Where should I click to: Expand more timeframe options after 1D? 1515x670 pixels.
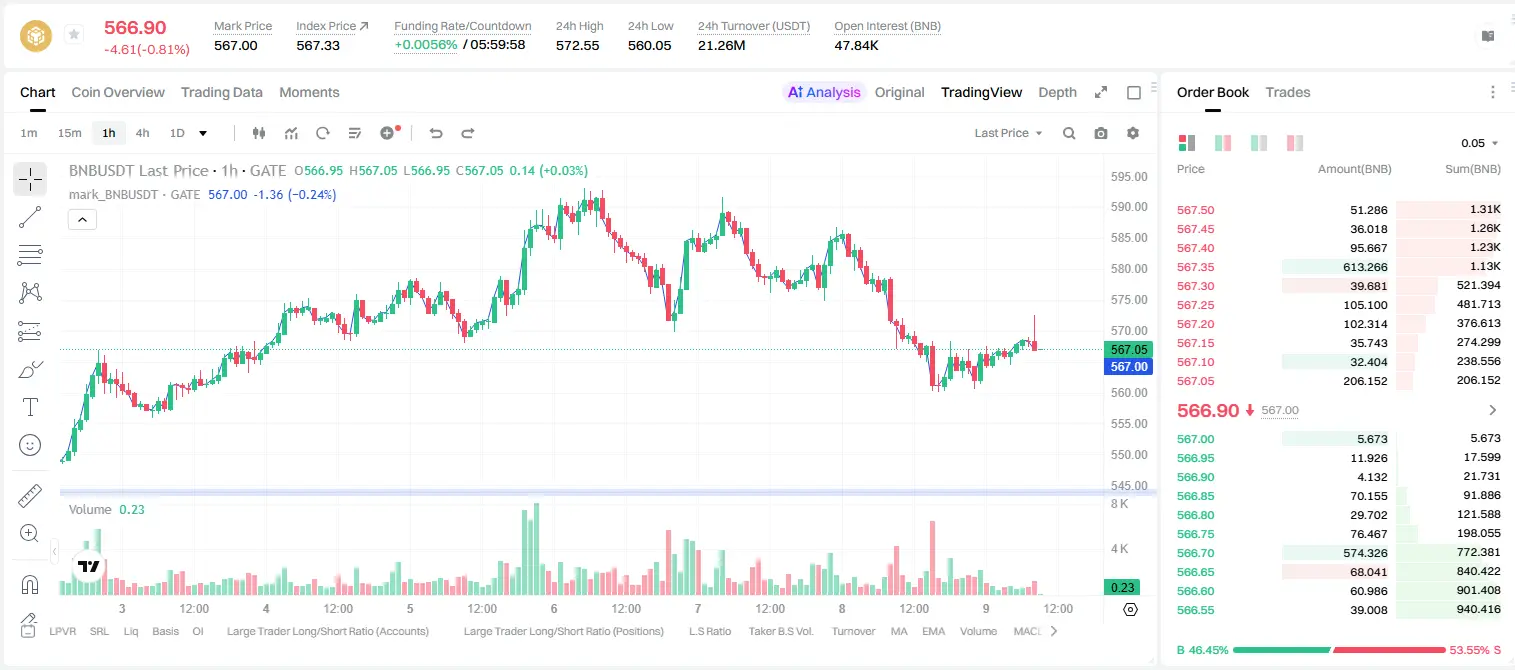coord(203,133)
